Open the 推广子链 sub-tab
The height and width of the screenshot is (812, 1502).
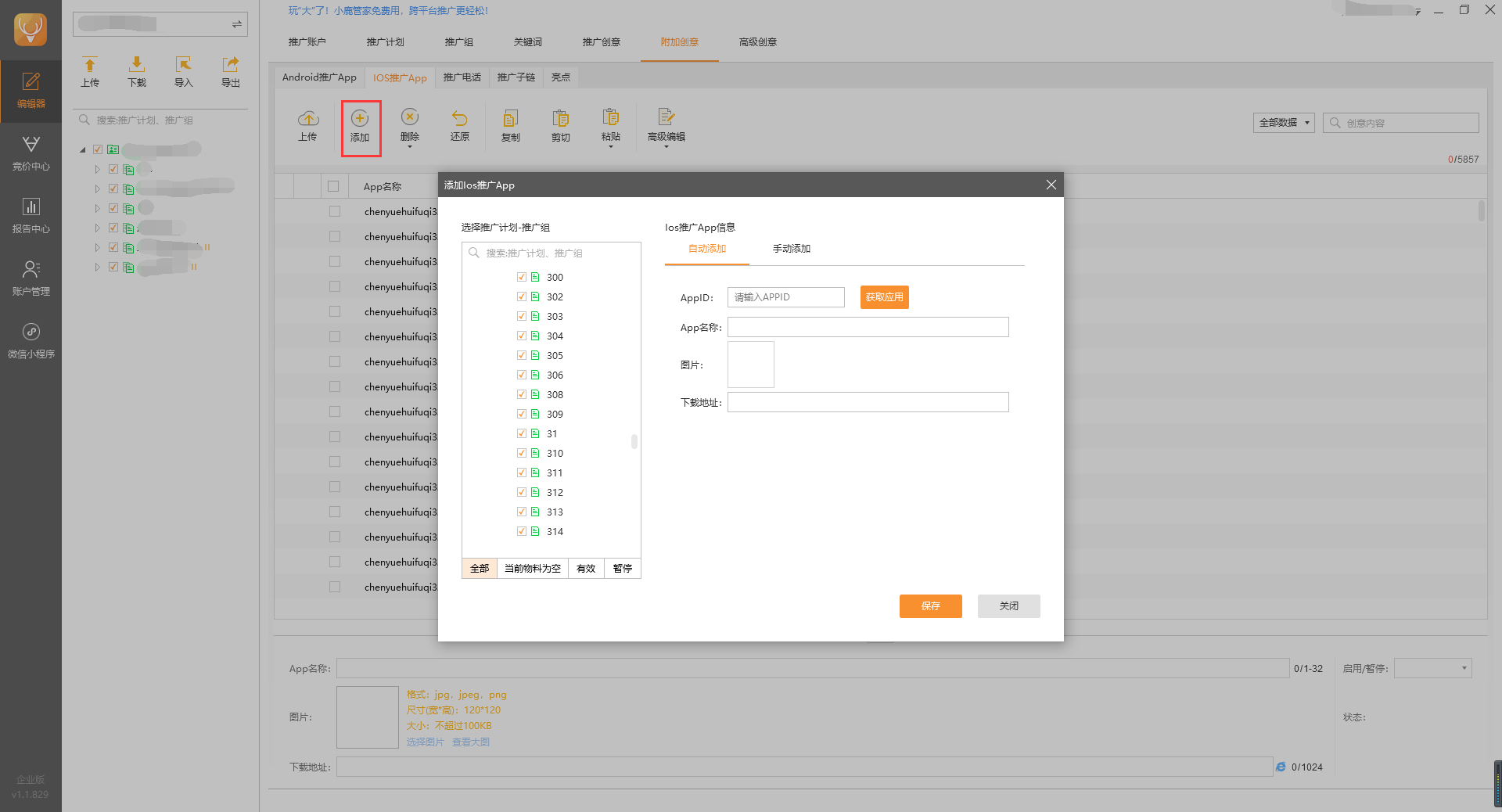click(x=516, y=77)
